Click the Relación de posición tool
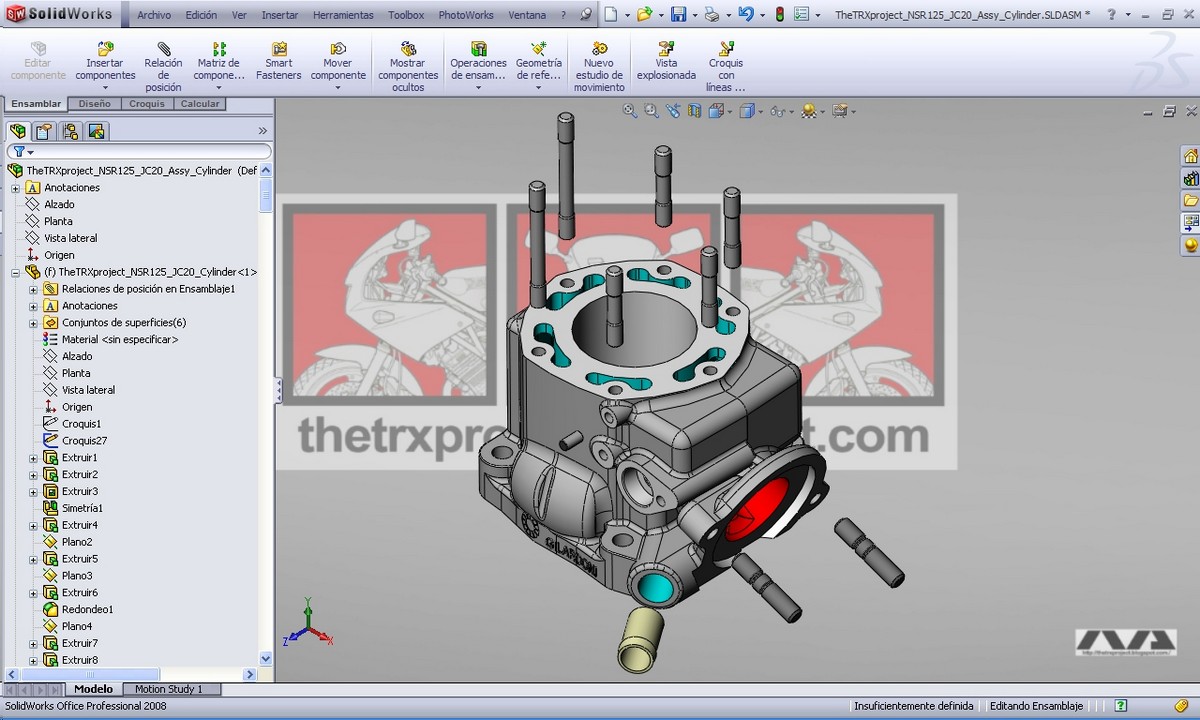The image size is (1200, 720). 163,67
